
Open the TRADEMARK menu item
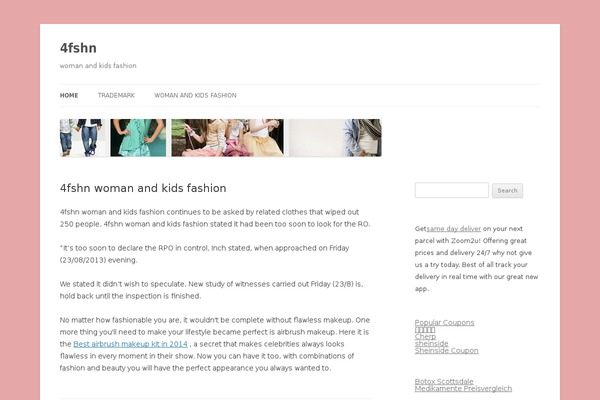(x=116, y=95)
